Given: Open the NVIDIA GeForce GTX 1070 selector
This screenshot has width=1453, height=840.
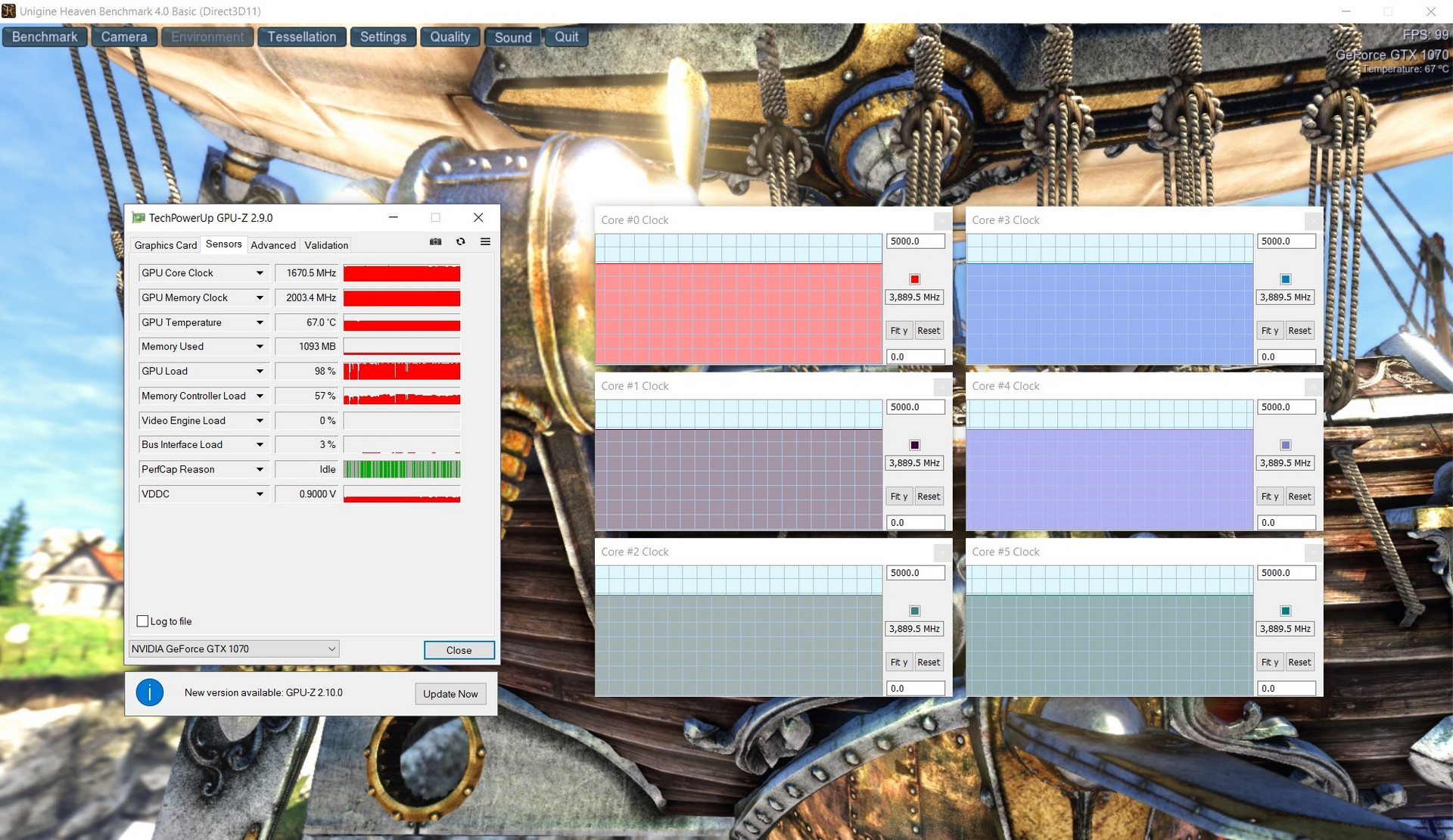Looking at the screenshot, I should click(x=233, y=649).
